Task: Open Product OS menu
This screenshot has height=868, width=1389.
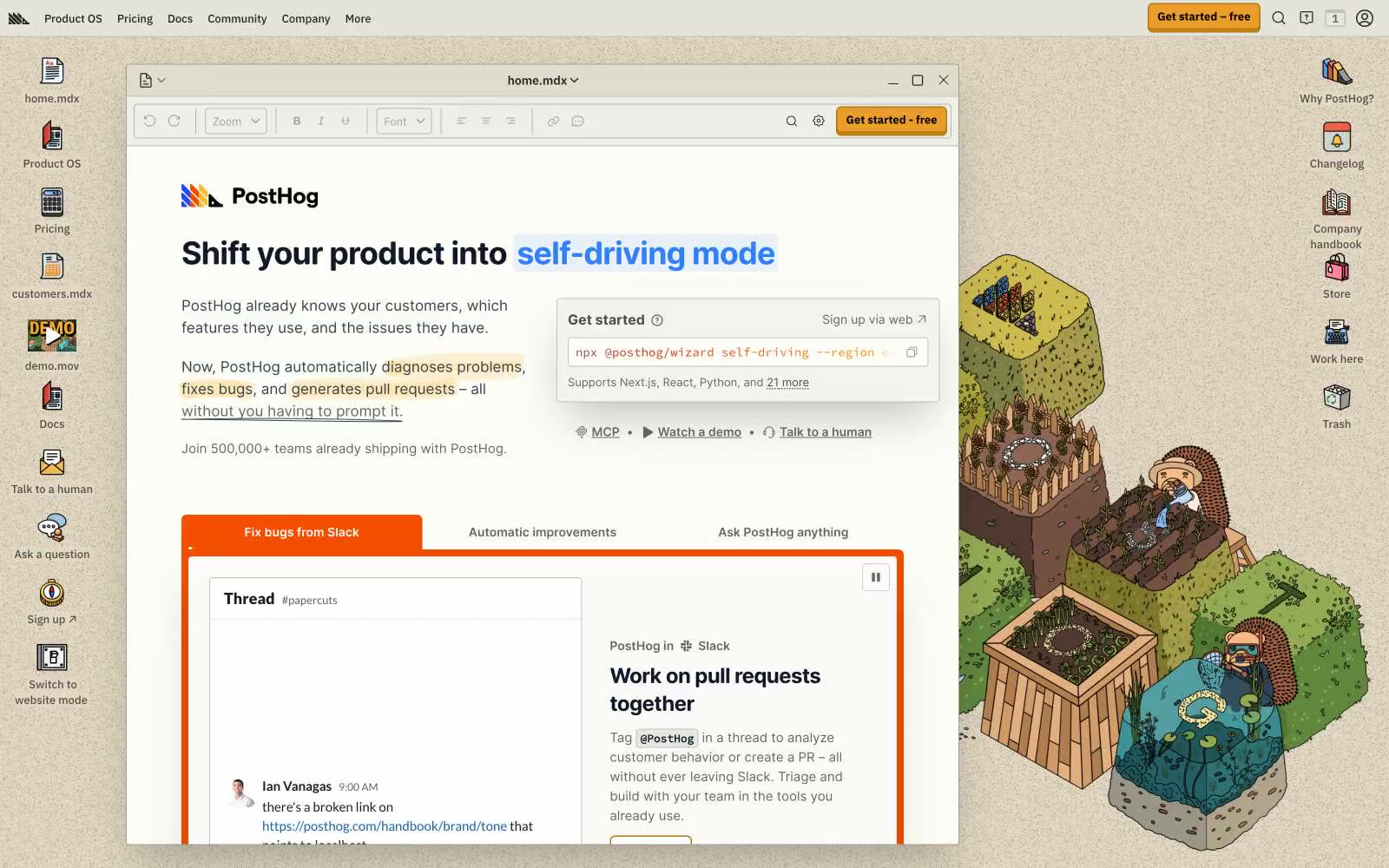Action: click(73, 18)
